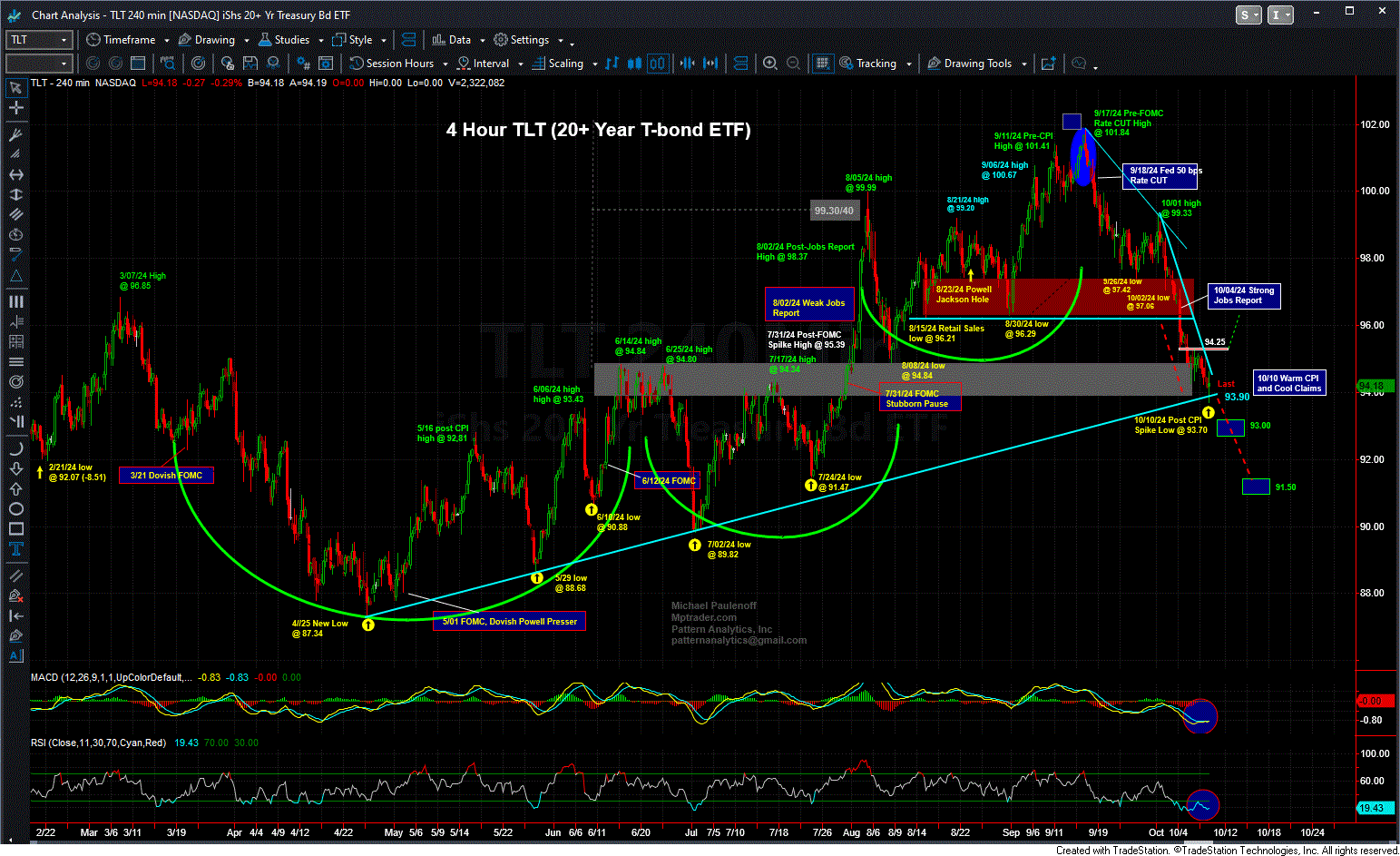The width and height of the screenshot is (1400, 856).
Task: Click the symbol lookup magnifier icon
Action: pos(168,63)
